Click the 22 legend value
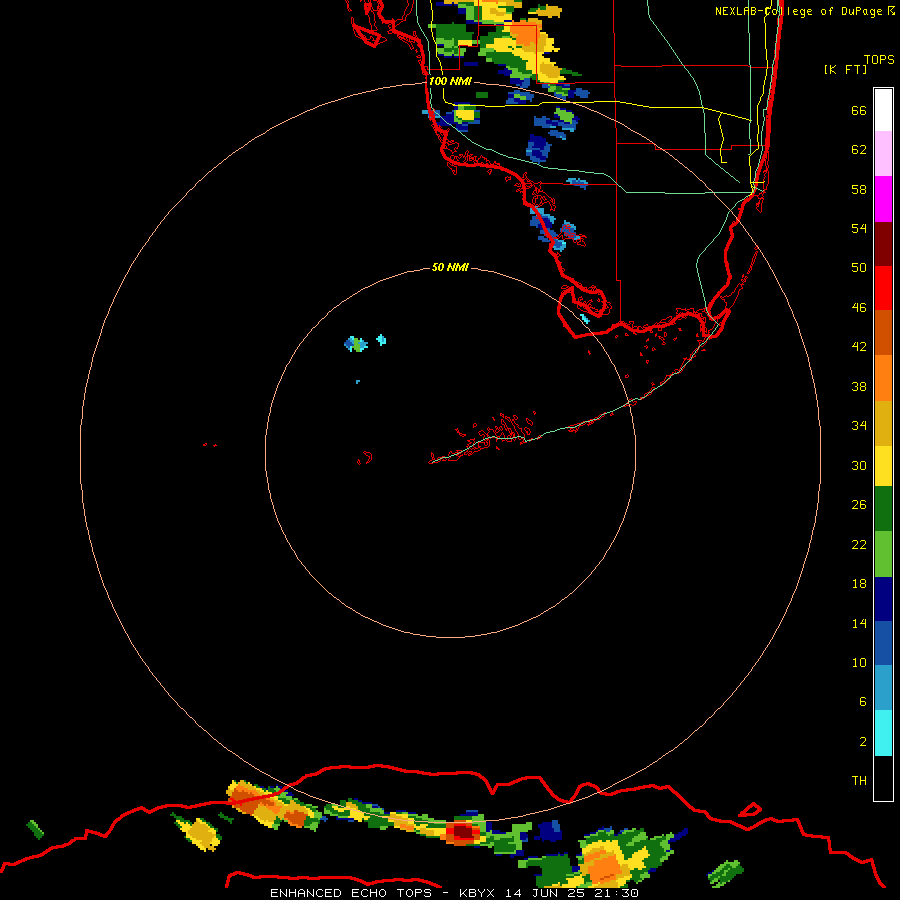The height and width of the screenshot is (900, 900). 859,545
